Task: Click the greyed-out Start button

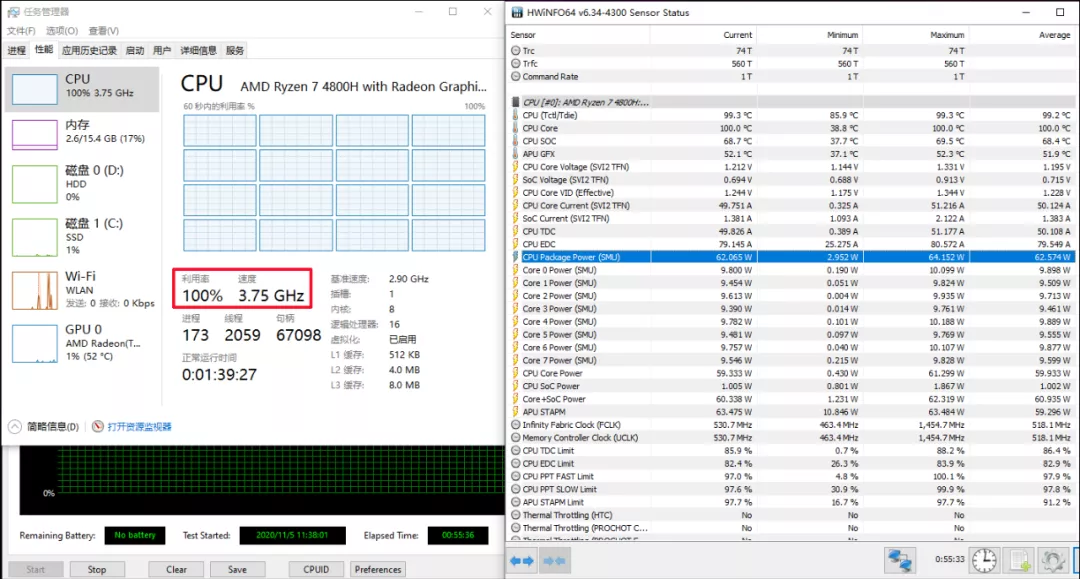Action: click(x=36, y=569)
